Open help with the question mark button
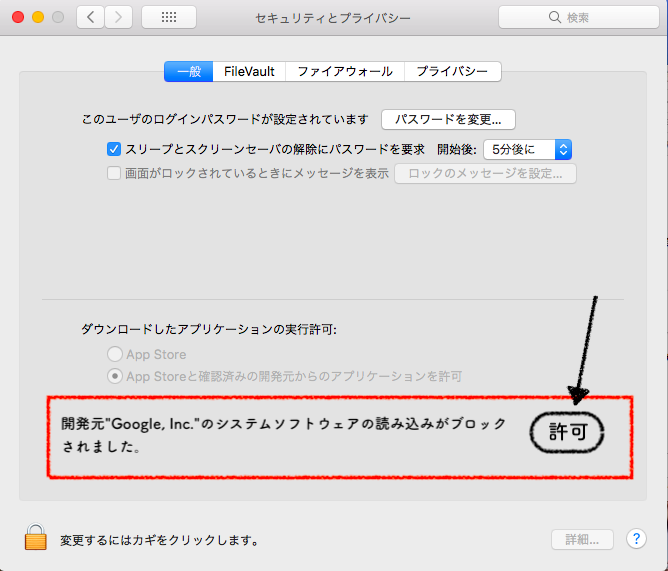The image size is (668, 571). 636,539
